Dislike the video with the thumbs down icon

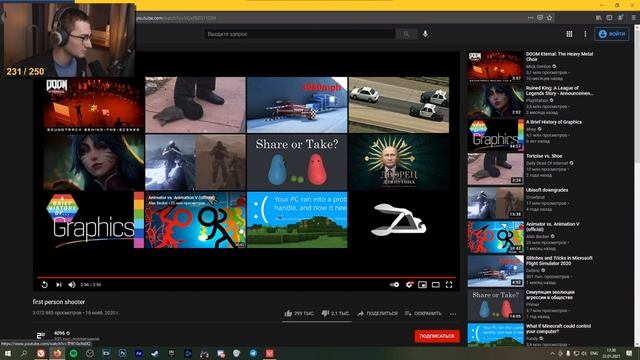point(325,313)
